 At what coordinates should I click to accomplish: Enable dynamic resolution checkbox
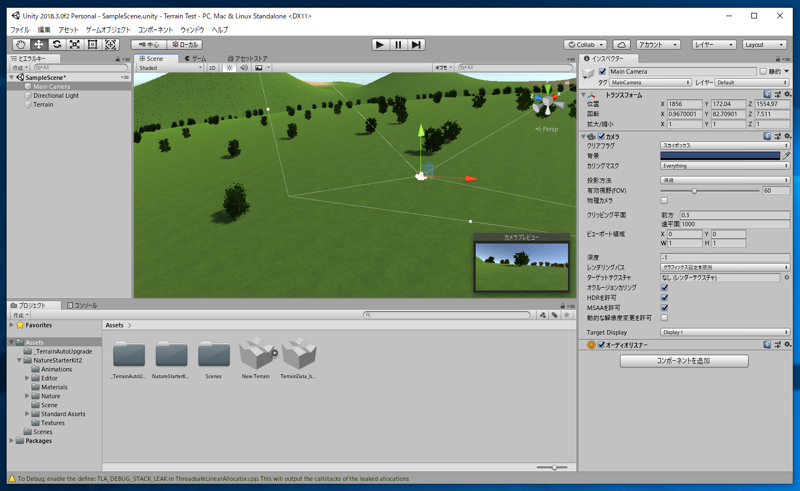pos(664,318)
